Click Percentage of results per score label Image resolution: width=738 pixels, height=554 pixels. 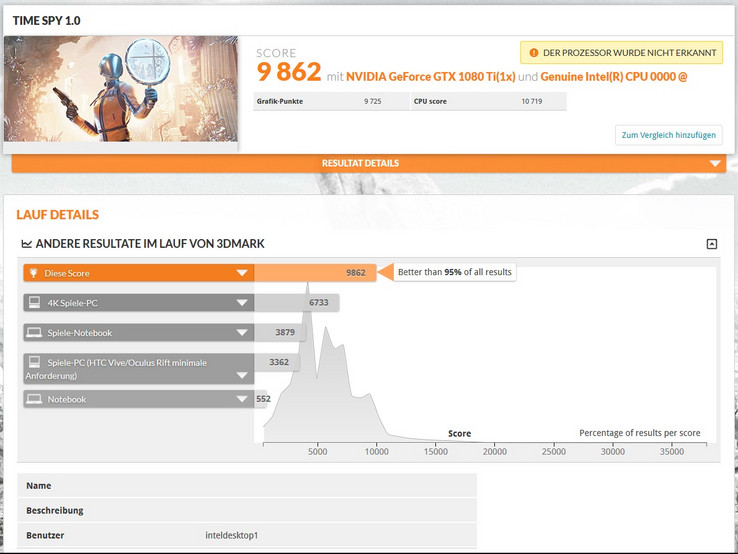640,433
